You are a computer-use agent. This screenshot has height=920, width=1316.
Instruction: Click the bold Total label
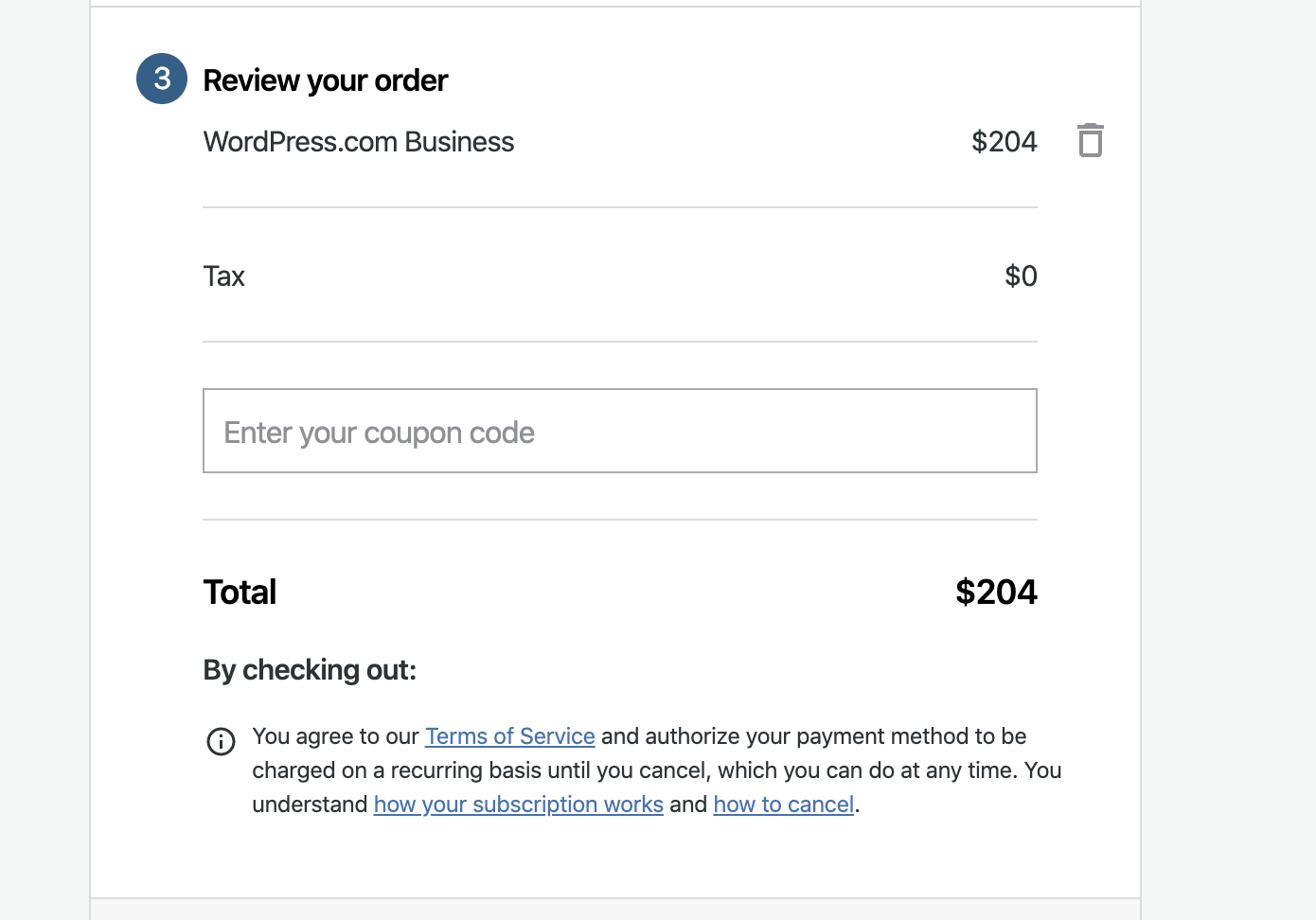(240, 593)
